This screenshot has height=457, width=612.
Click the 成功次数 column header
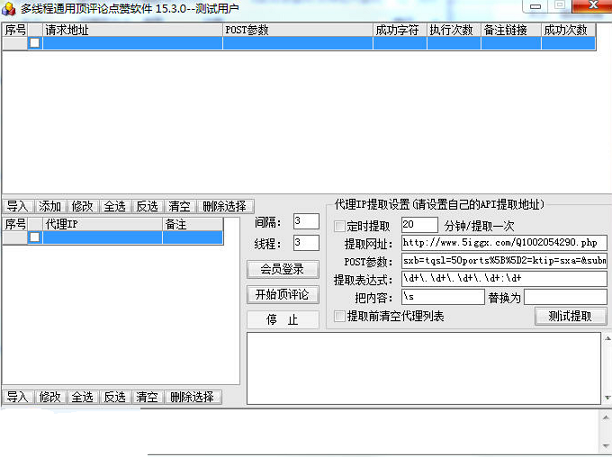click(x=568, y=30)
